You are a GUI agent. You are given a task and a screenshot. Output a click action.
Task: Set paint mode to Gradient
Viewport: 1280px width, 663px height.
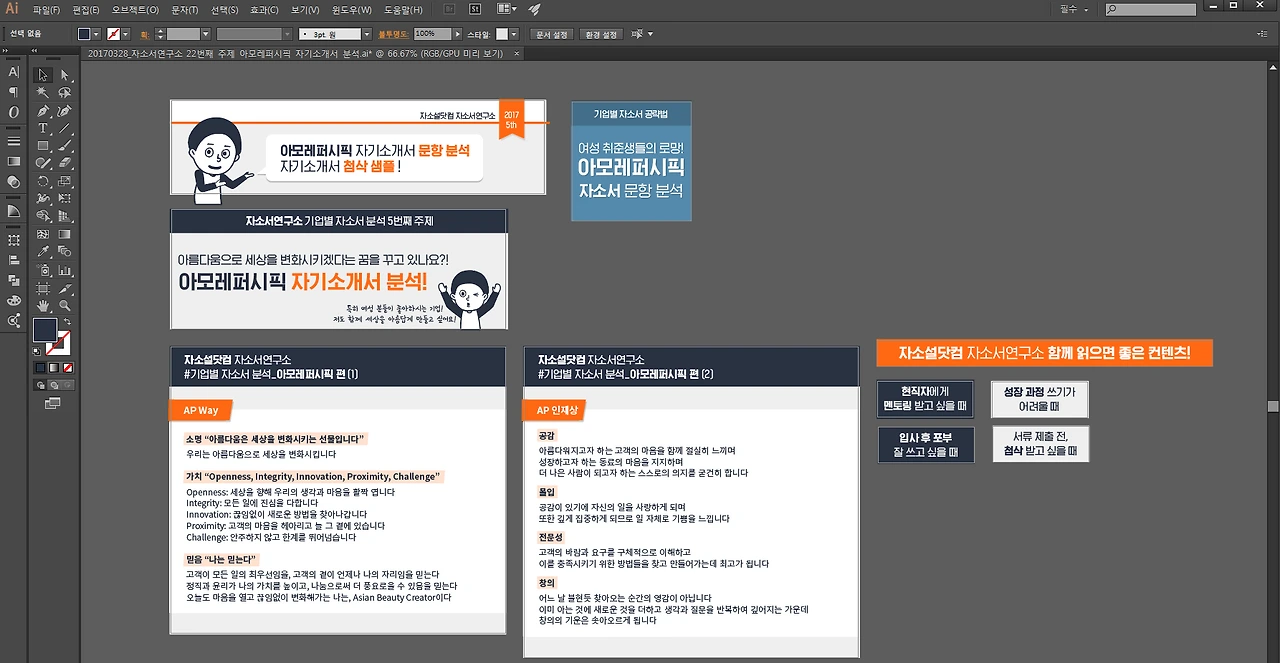point(54,368)
